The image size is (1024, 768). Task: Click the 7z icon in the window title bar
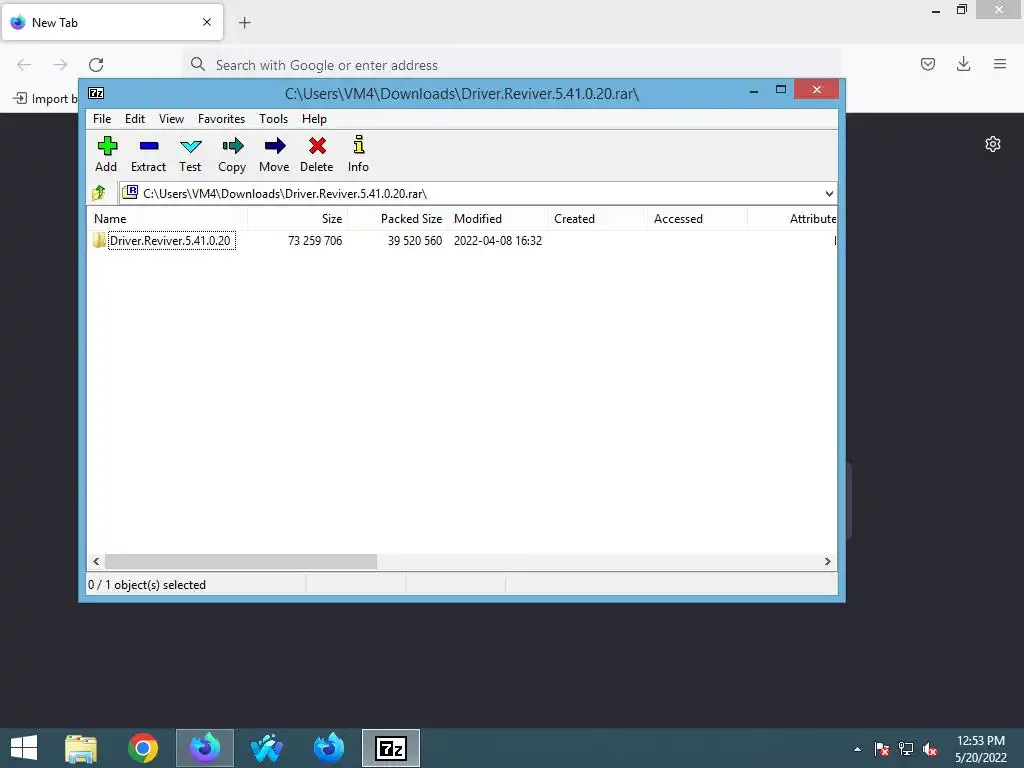[96, 93]
